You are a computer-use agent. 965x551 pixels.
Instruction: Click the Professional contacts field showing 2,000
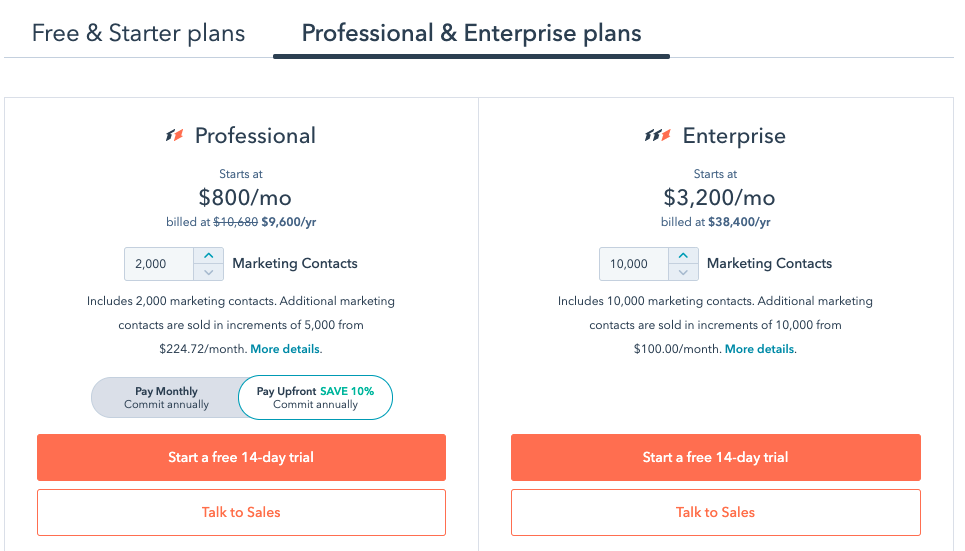[158, 264]
